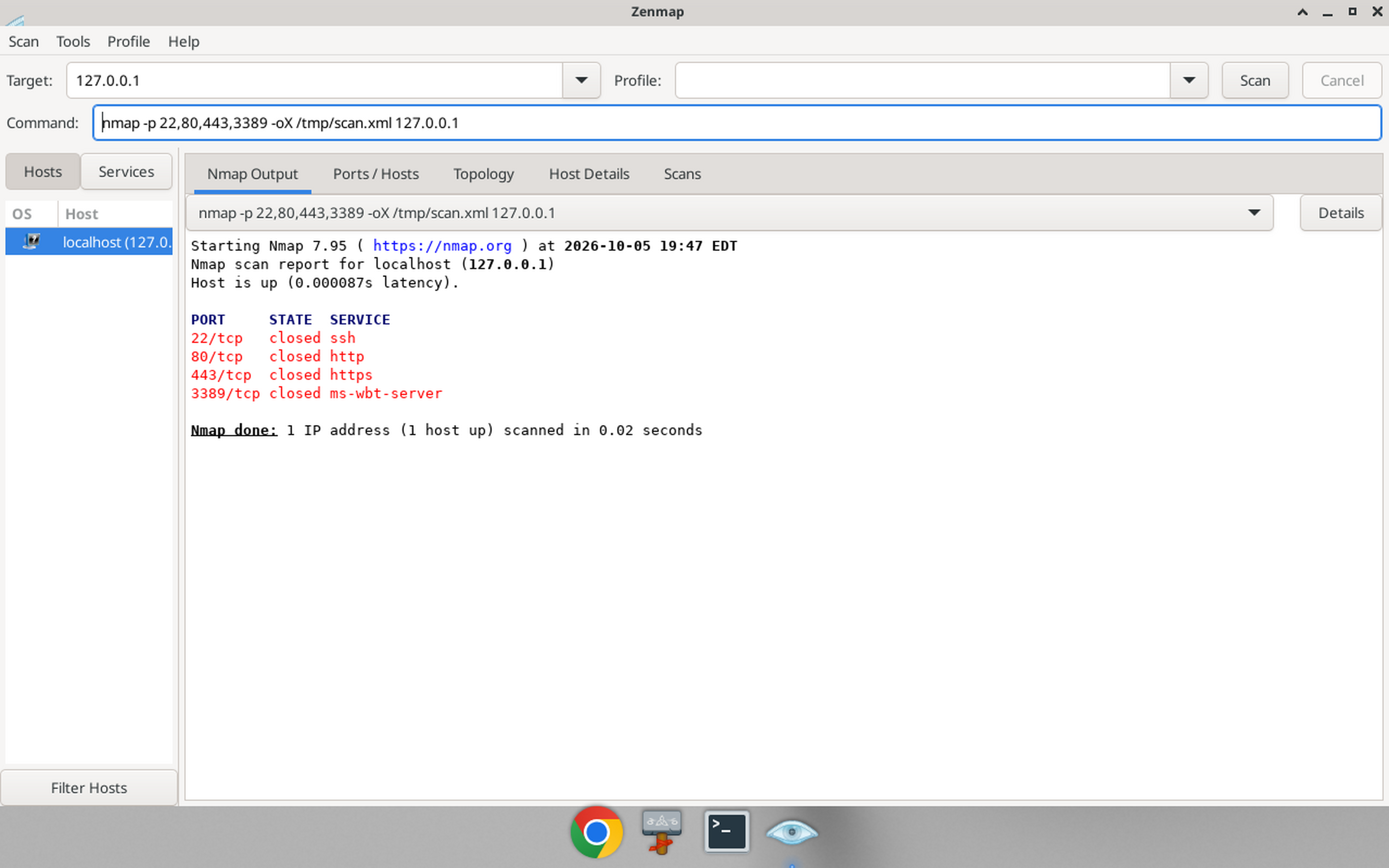Viewport: 1389px width, 868px height.
Task: Switch to the Topology tab
Action: (x=483, y=174)
